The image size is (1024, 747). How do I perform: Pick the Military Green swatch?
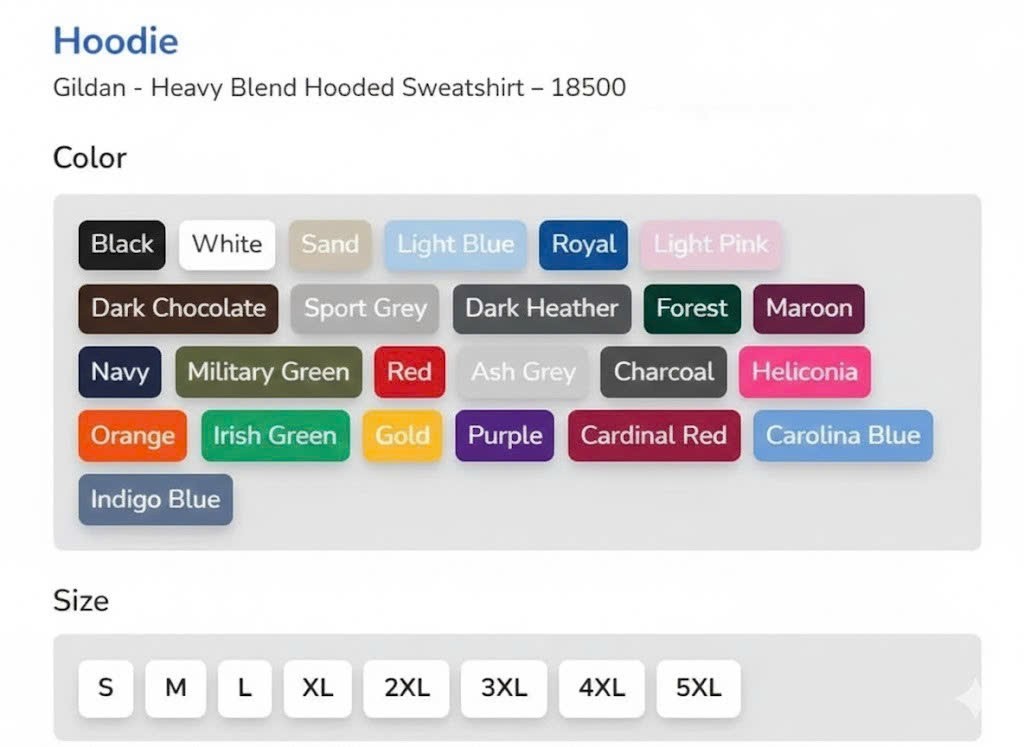tap(268, 372)
